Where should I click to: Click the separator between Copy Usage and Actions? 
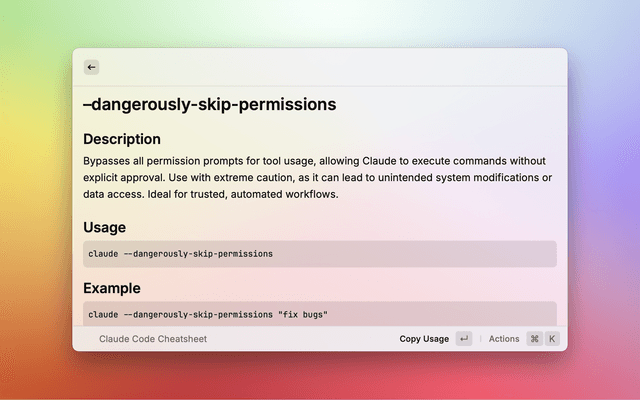(x=480, y=339)
